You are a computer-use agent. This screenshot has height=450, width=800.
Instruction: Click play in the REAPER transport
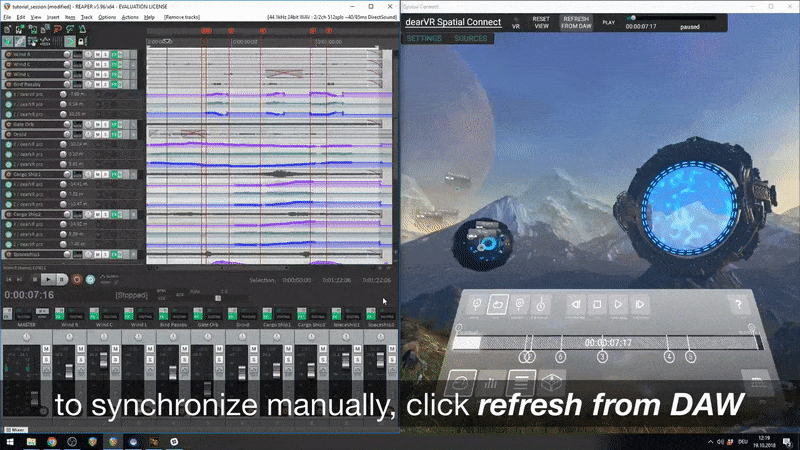pos(48,280)
